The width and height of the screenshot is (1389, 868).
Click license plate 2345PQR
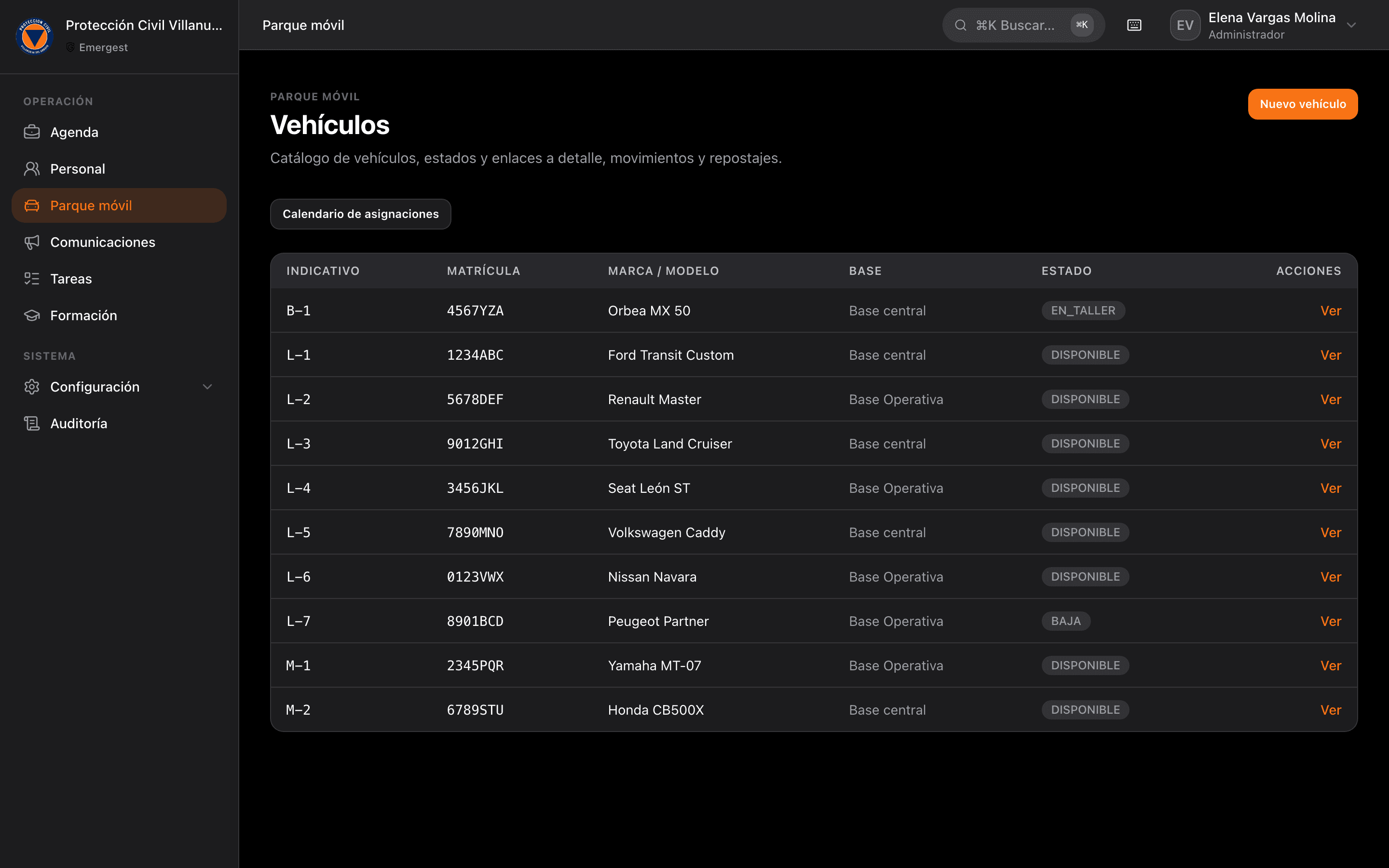click(x=475, y=665)
